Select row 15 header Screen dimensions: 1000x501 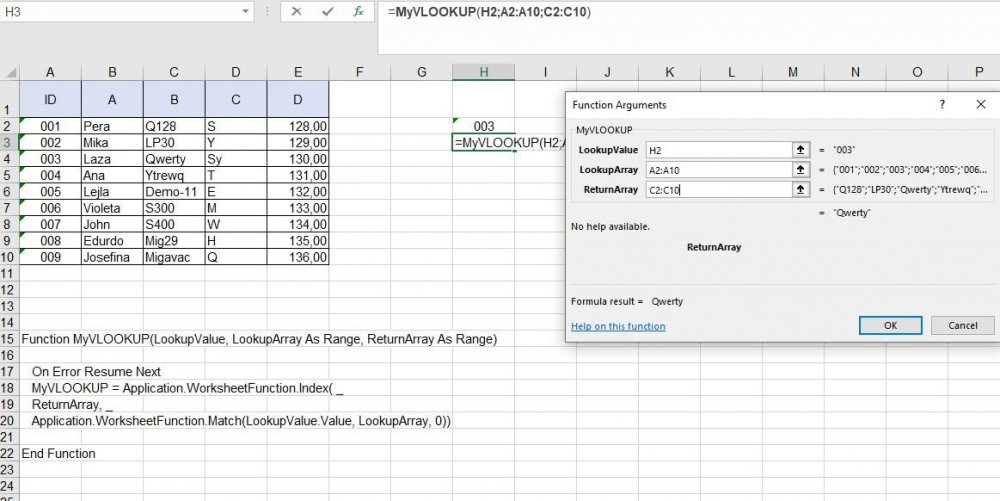click(10, 339)
